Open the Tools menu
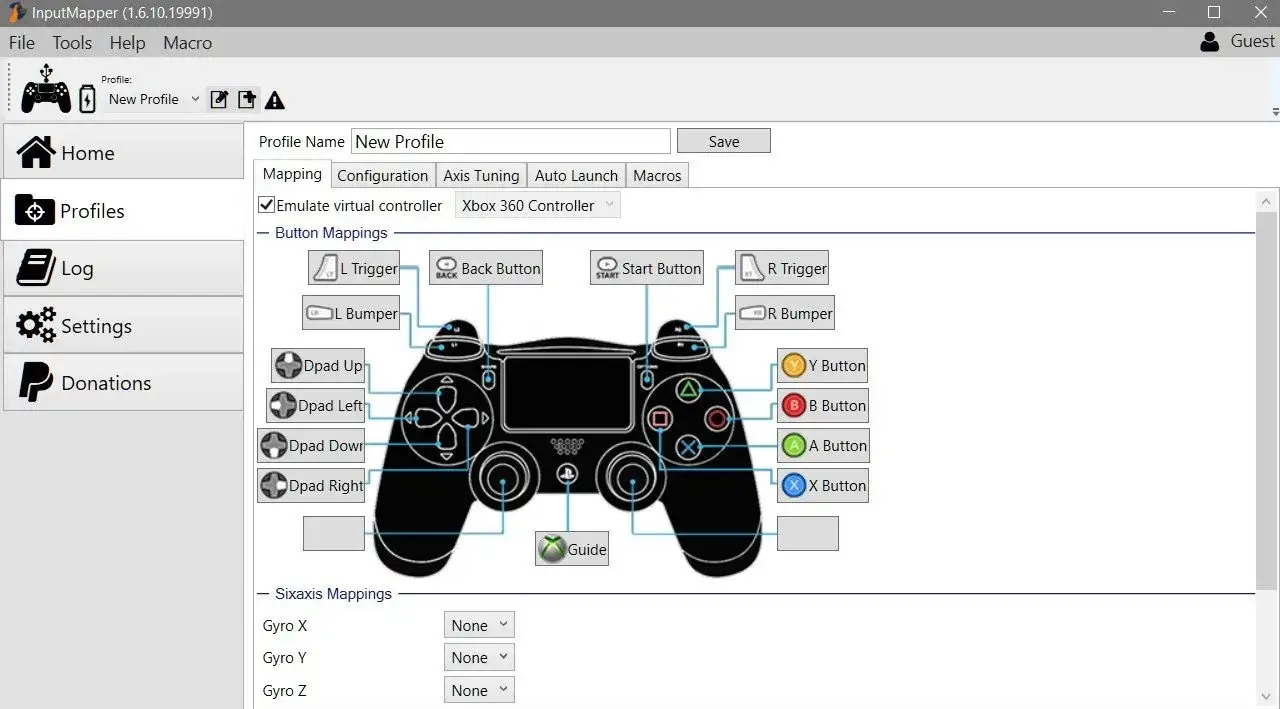Image resolution: width=1280 pixels, height=709 pixels. [x=71, y=42]
